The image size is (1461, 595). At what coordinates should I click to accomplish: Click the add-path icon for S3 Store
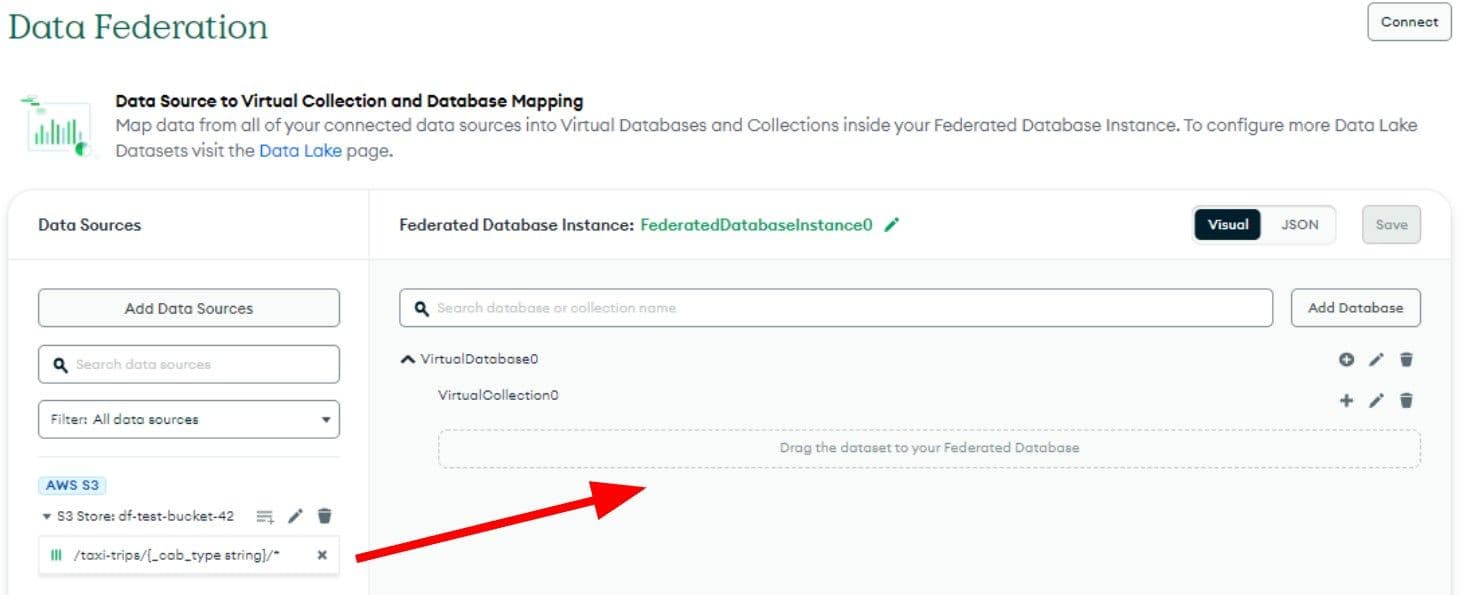tap(264, 516)
